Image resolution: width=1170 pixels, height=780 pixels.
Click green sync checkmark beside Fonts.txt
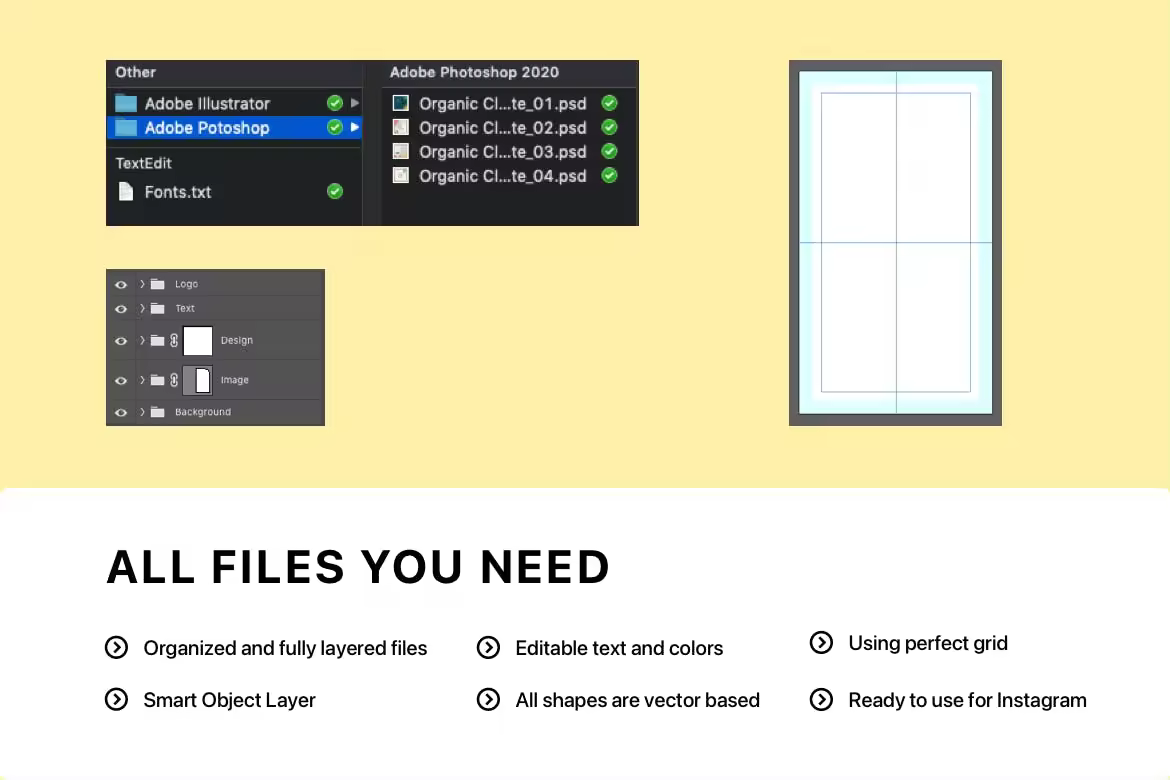point(335,192)
